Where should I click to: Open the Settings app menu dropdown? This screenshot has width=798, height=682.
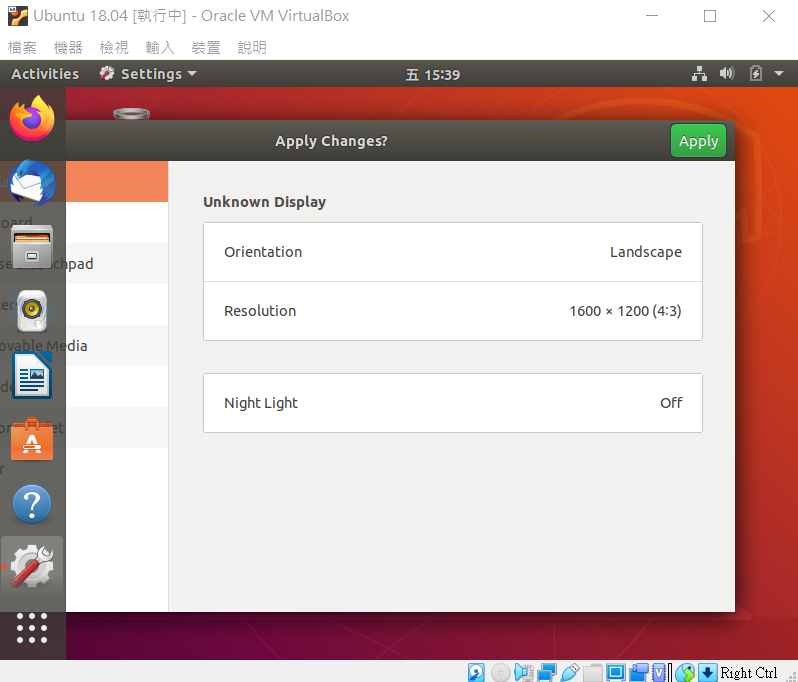tap(148, 74)
